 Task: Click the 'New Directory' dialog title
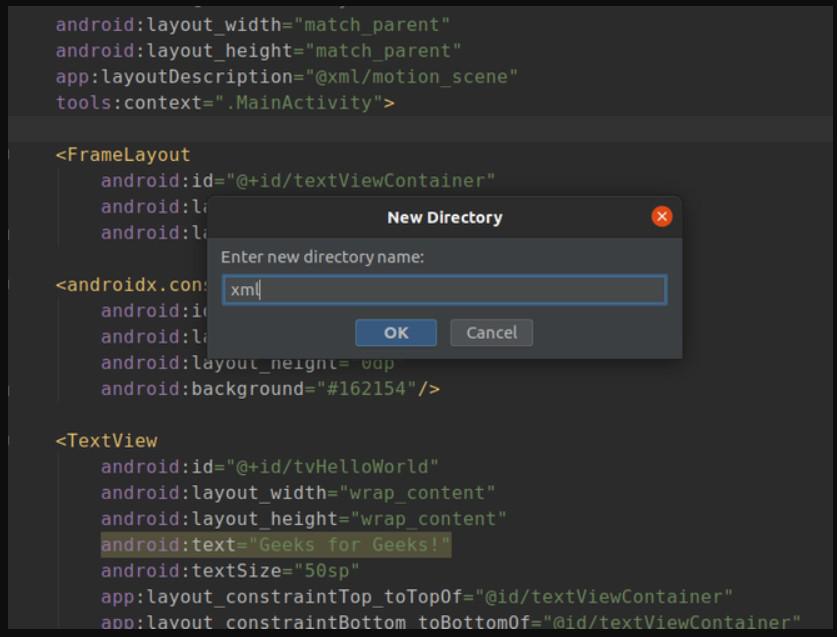pyautogui.click(x=445, y=217)
